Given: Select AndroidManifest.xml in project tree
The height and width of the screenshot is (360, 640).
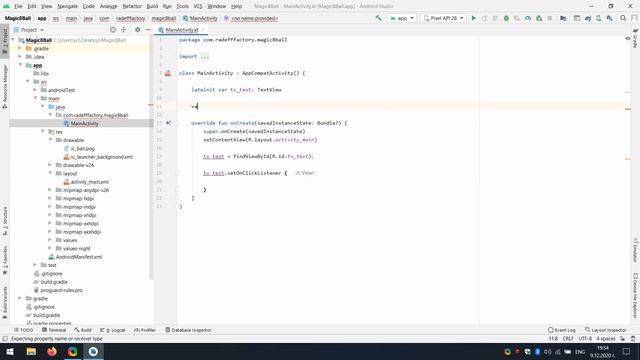Looking at the screenshot, I should [x=79, y=257].
